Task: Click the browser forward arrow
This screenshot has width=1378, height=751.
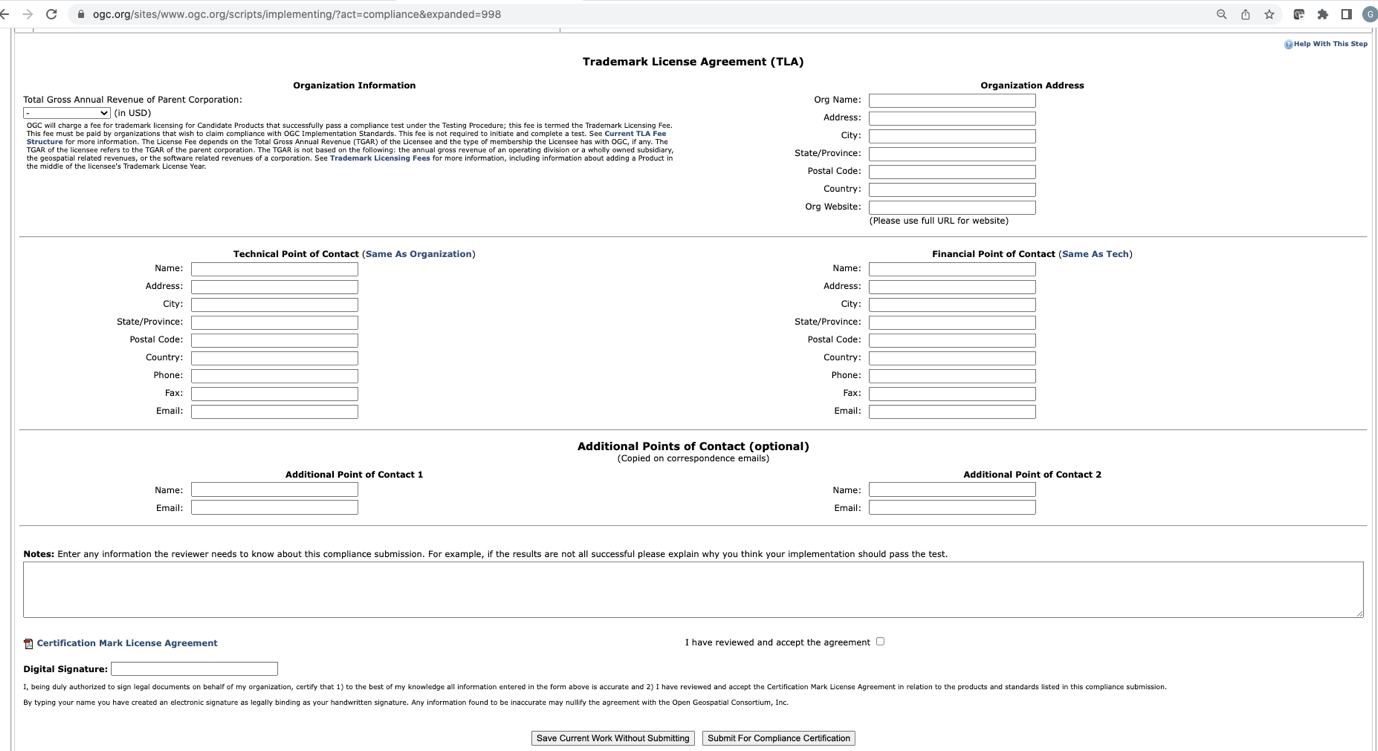Action: click(28, 14)
